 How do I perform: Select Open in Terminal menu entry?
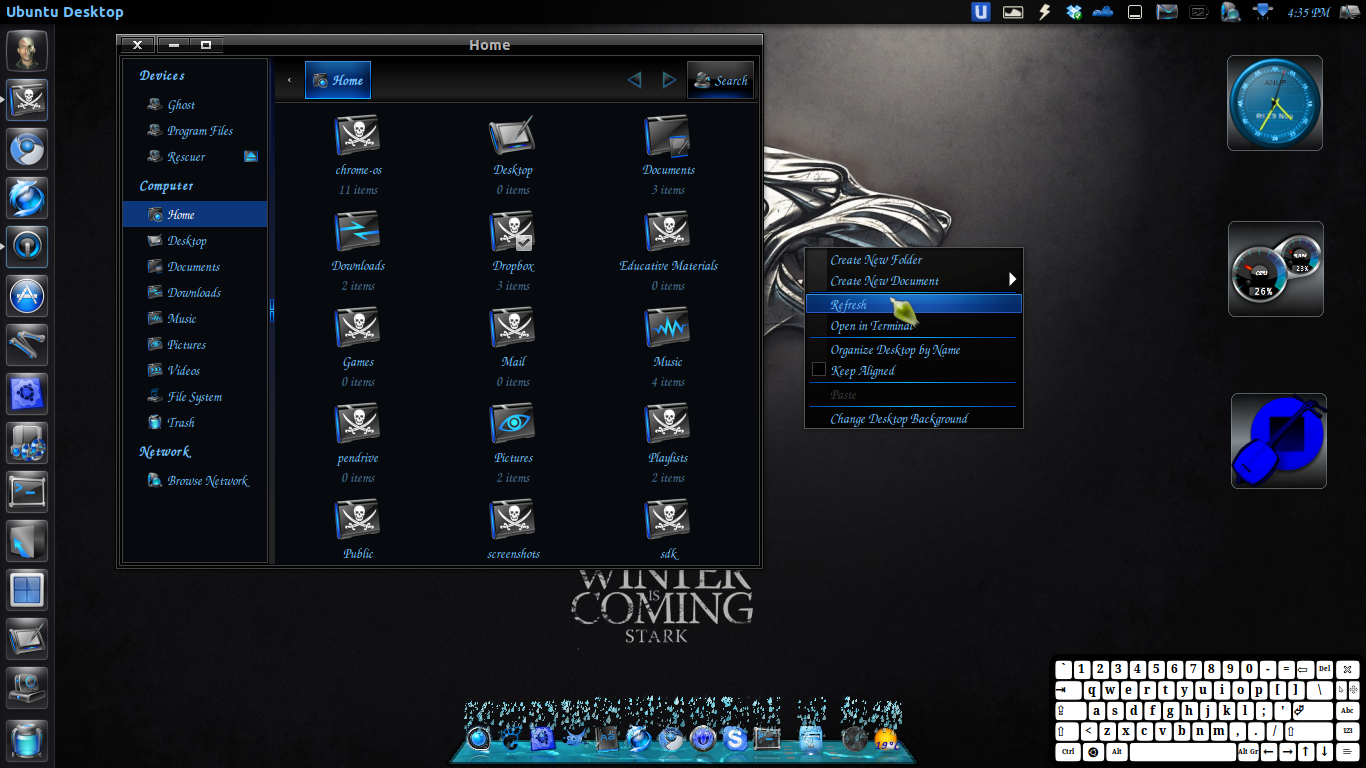(914, 326)
